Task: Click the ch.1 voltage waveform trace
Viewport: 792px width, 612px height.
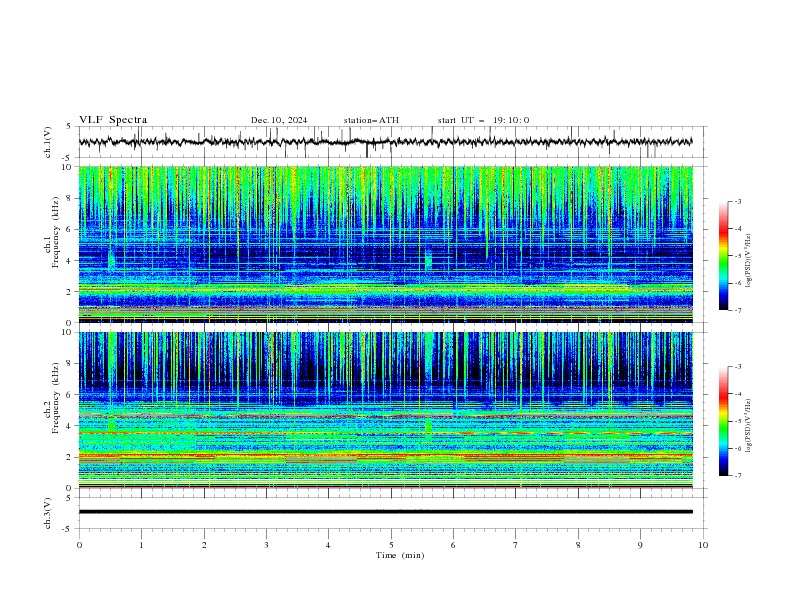Action: pyautogui.click(x=385, y=142)
